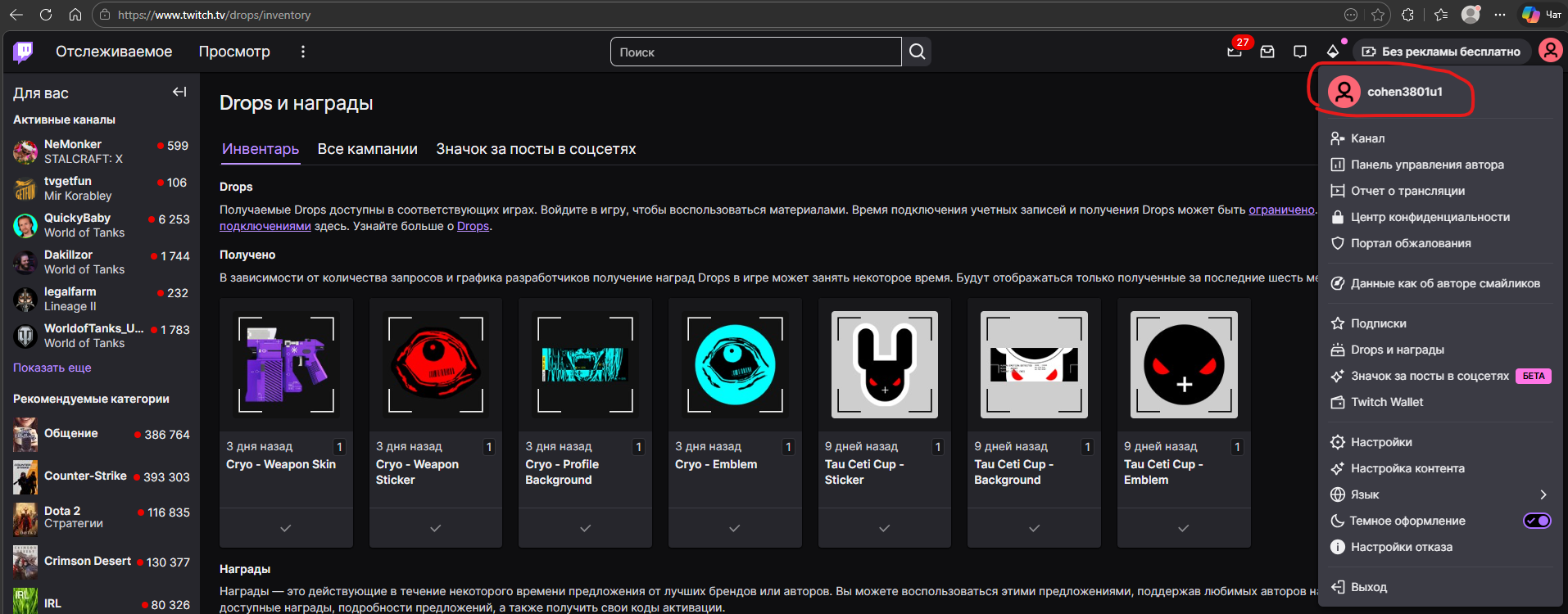Open Drops notifications with 27 badge
1568x614 pixels.
click(1235, 52)
